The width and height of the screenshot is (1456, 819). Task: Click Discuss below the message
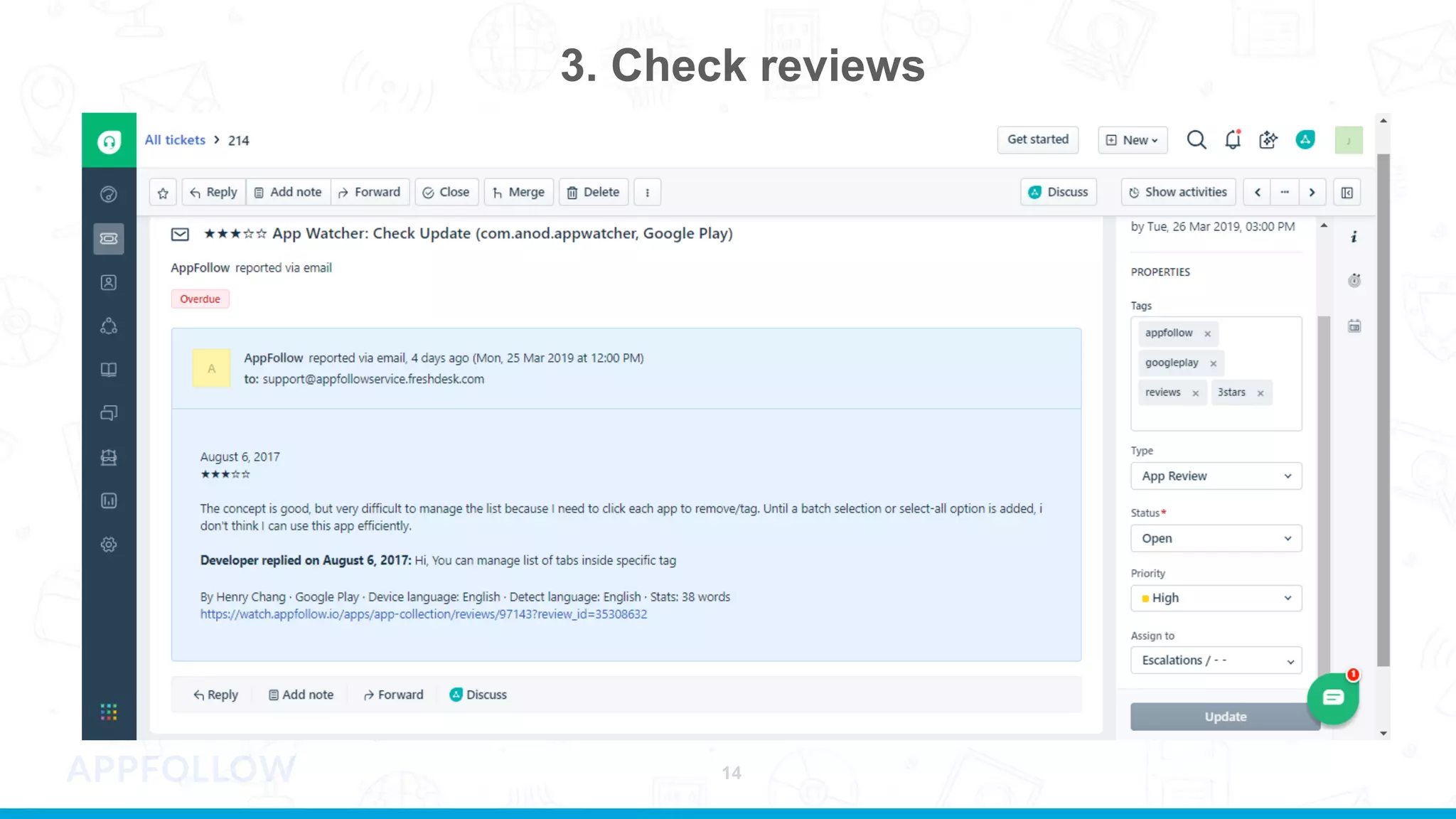click(478, 695)
